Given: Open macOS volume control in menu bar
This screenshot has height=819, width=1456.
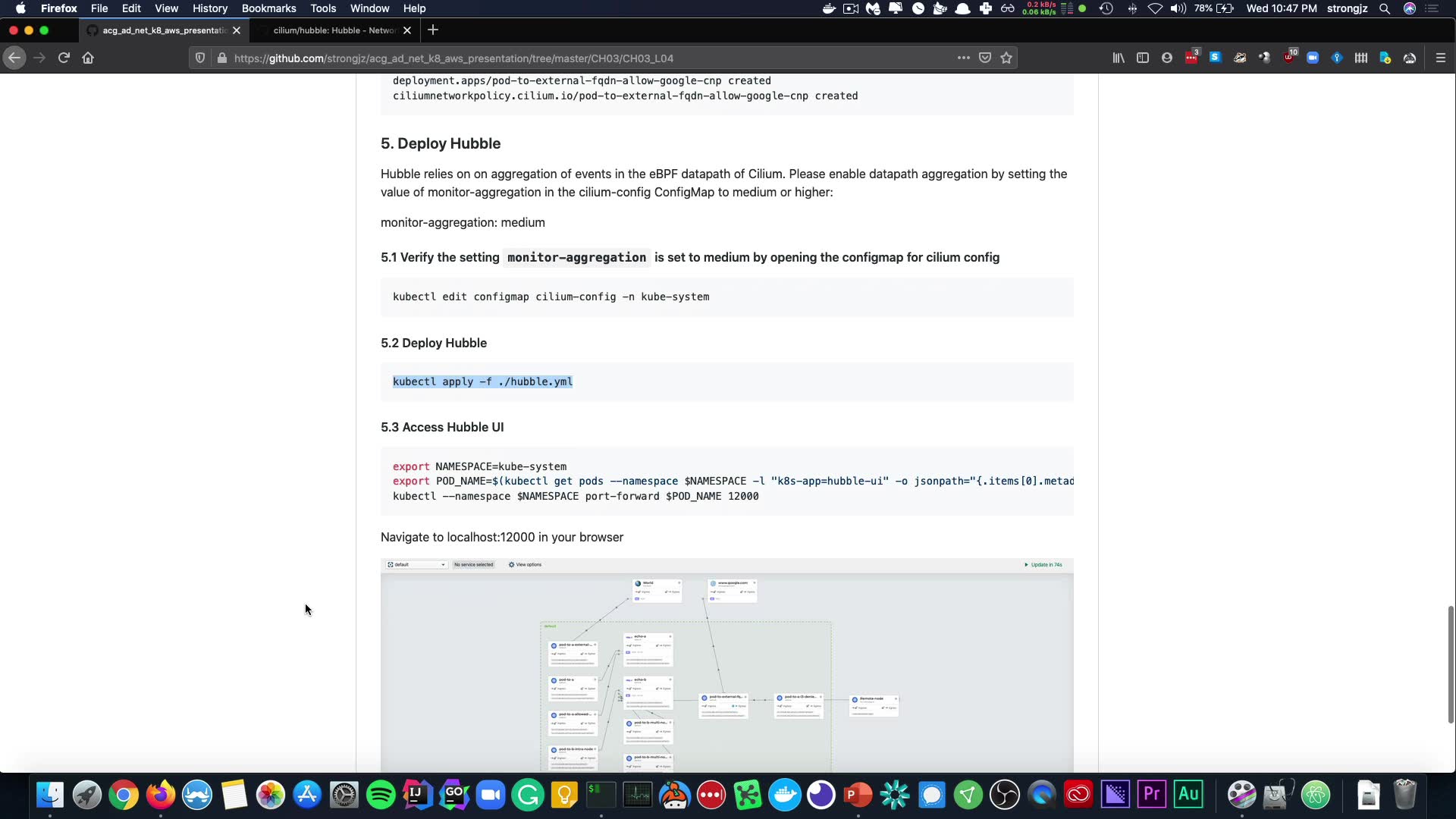Looking at the screenshot, I should tap(1178, 8).
